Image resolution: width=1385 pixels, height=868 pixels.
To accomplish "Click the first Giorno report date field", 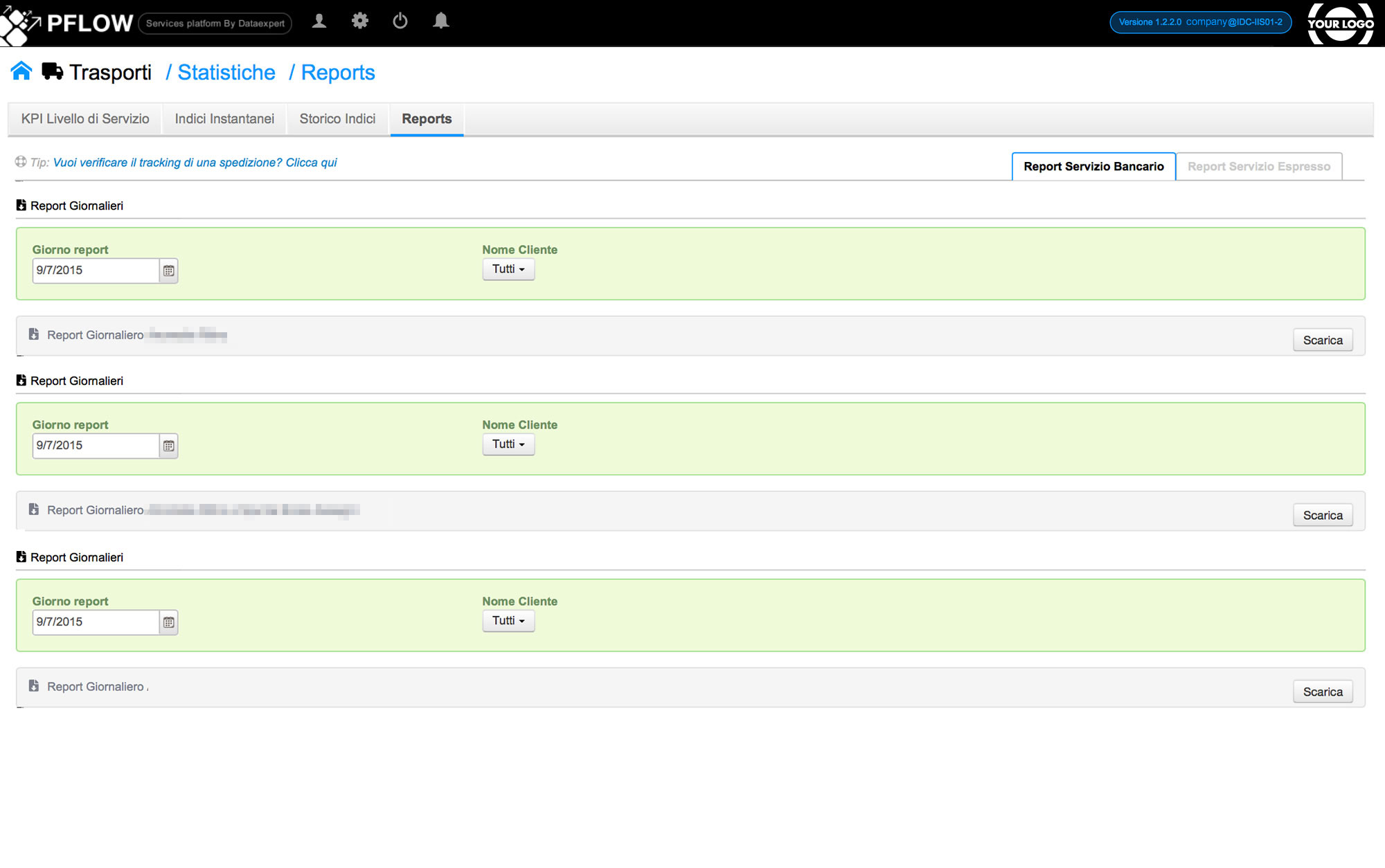I will pos(96,271).
